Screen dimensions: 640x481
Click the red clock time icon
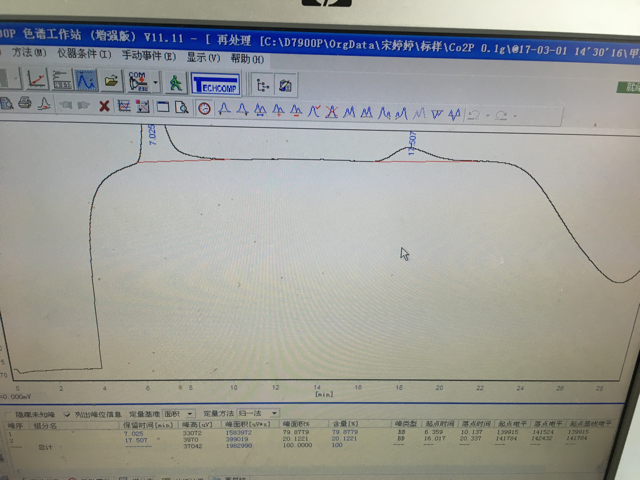204,109
